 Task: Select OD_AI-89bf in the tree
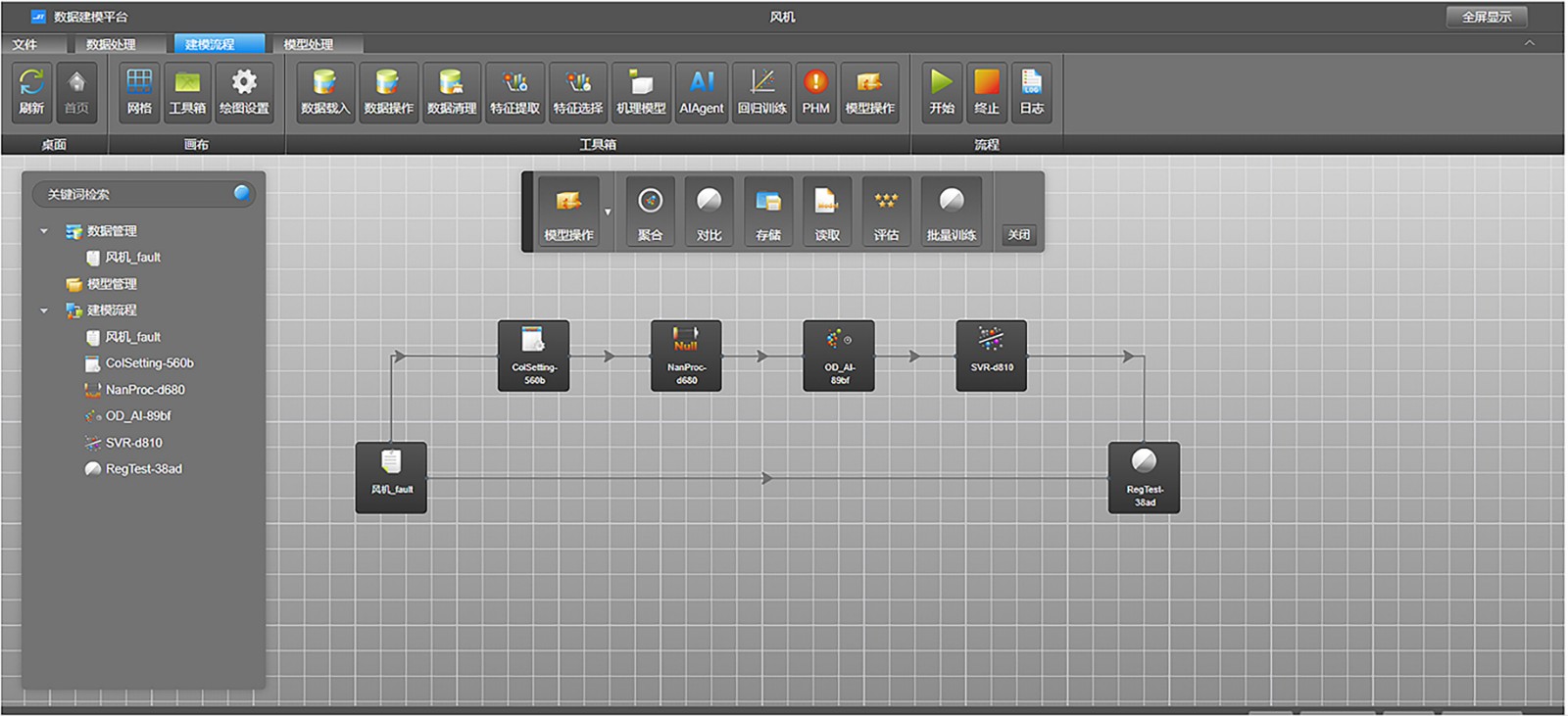[x=128, y=416]
